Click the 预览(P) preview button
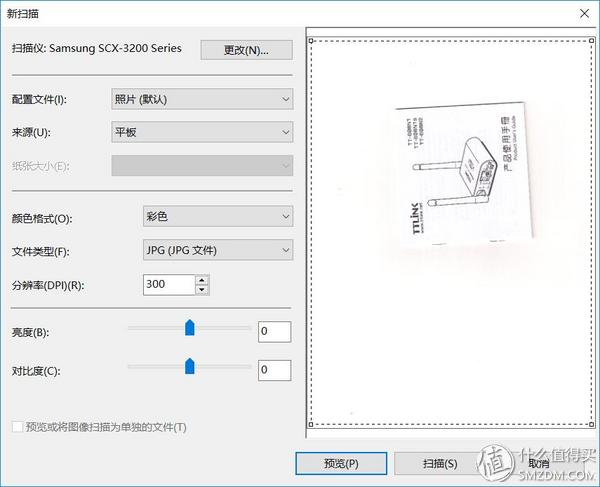 pyautogui.click(x=341, y=464)
